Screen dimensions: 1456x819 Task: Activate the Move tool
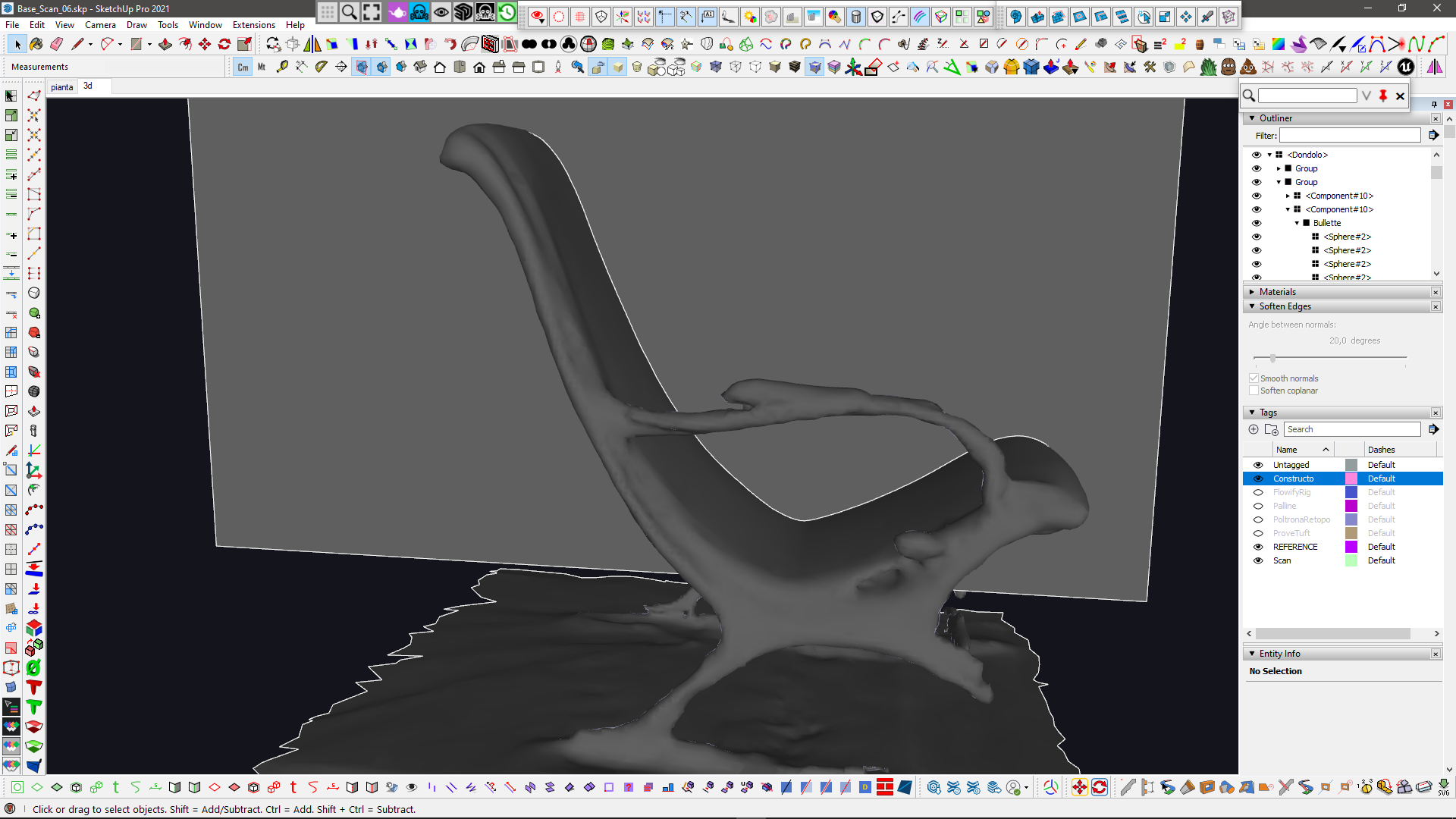(x=205, y=44)
